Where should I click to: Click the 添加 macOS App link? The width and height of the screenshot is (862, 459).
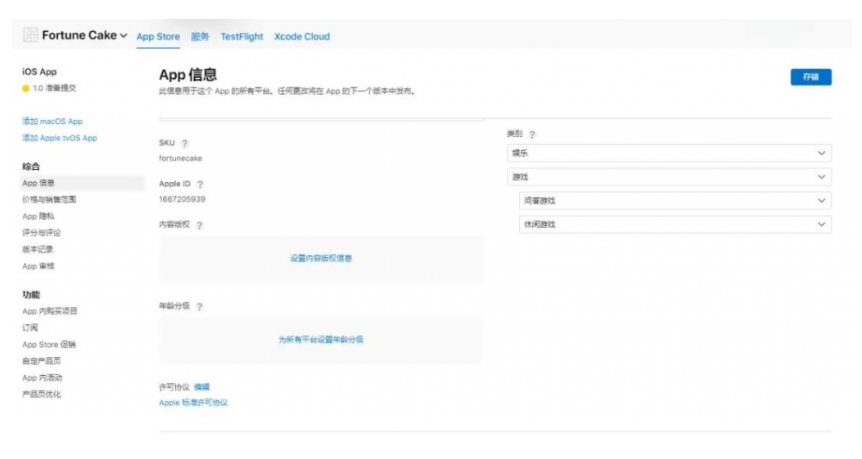tap(52, 121)
